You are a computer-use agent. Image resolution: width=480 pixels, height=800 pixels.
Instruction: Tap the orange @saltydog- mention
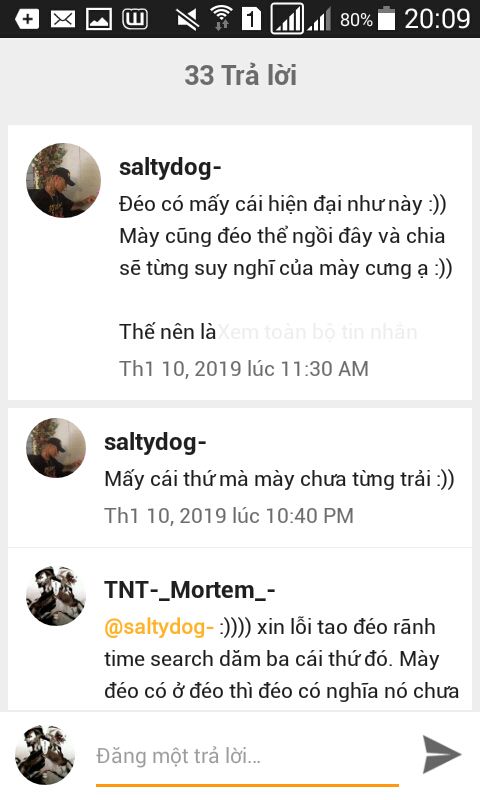(x=159, y=627)
